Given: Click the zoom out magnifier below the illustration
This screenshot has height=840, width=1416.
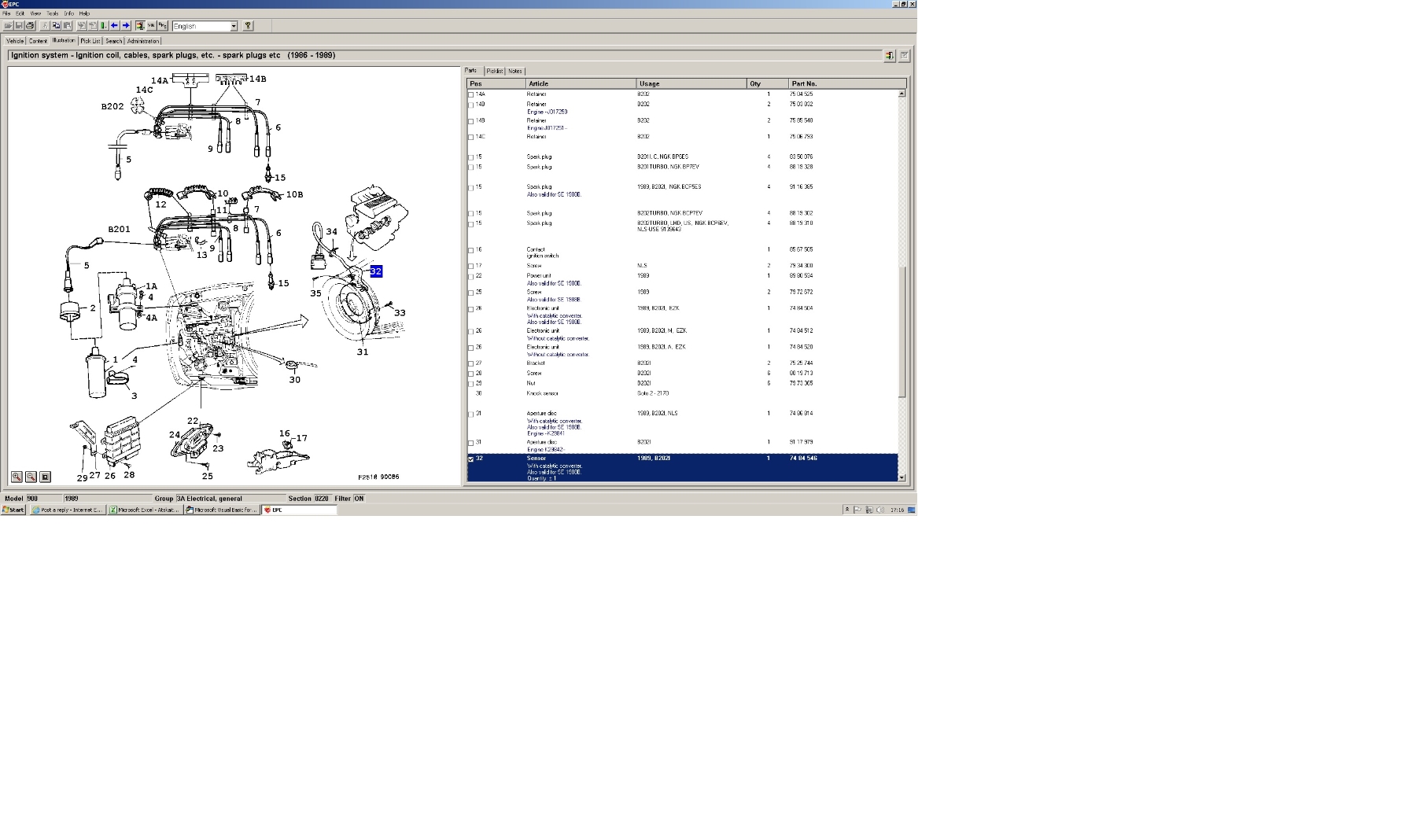Looking at the screenshot, I should point(31,477).
